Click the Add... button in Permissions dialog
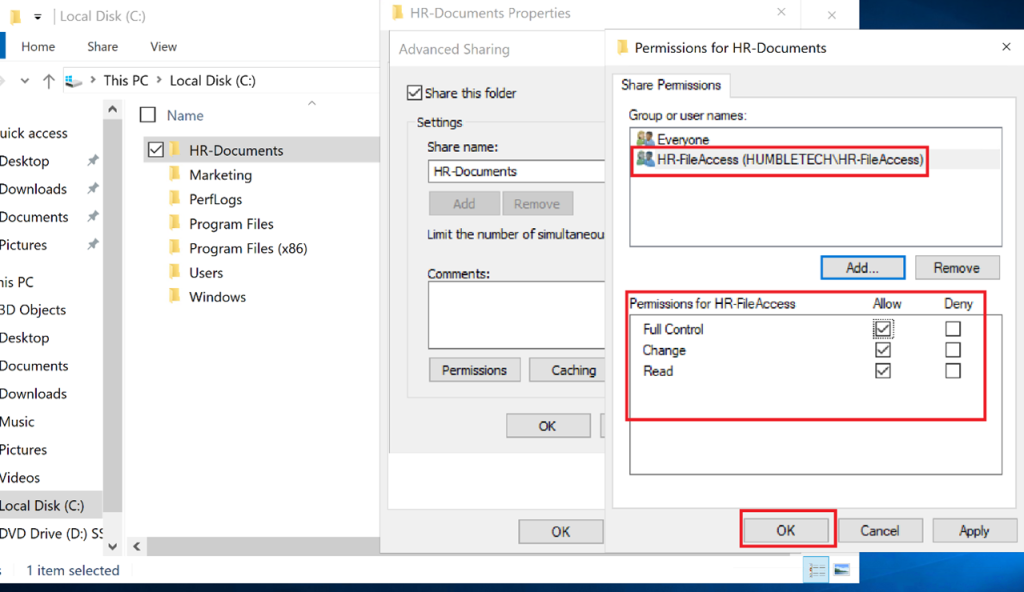The width and height of the screenshot is (1024, 592). point(862,268)
